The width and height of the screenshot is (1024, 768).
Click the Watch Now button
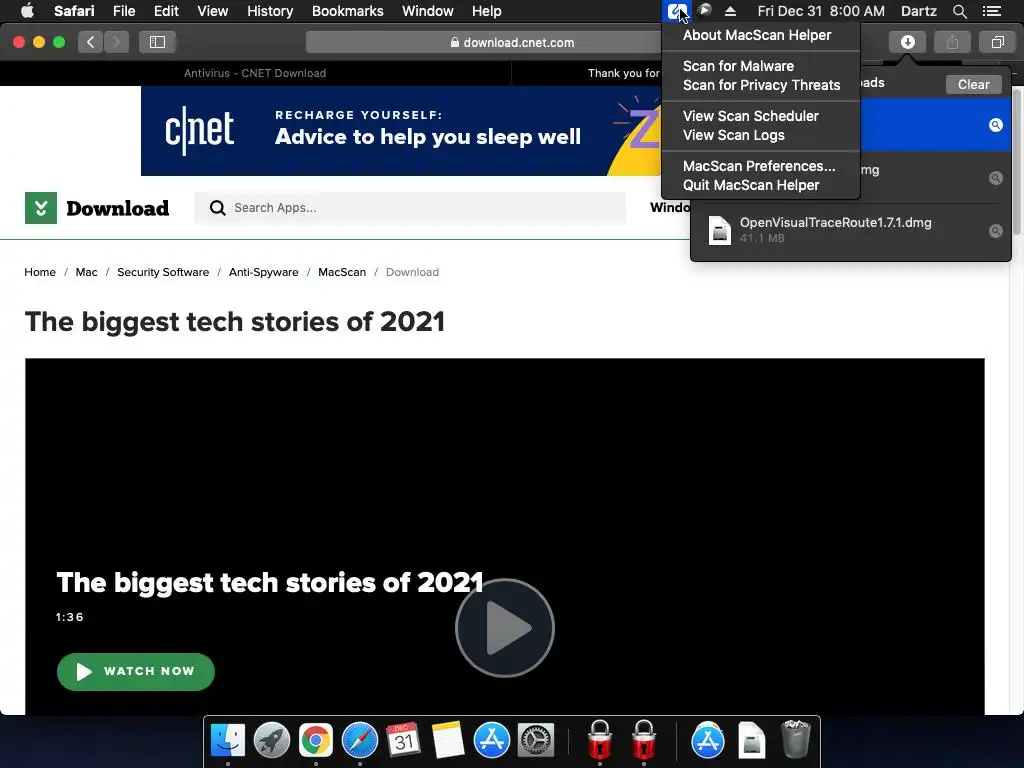[x=136, y=671]
